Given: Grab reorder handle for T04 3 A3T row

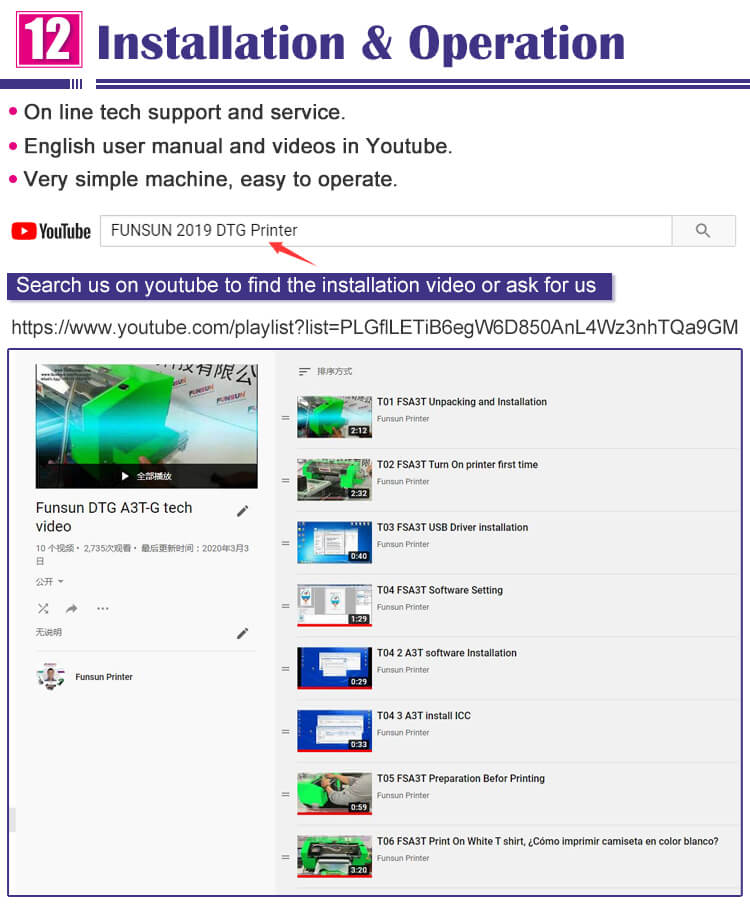Looking at the screenshot, I should pyautogui.click(x=285, y=732).
